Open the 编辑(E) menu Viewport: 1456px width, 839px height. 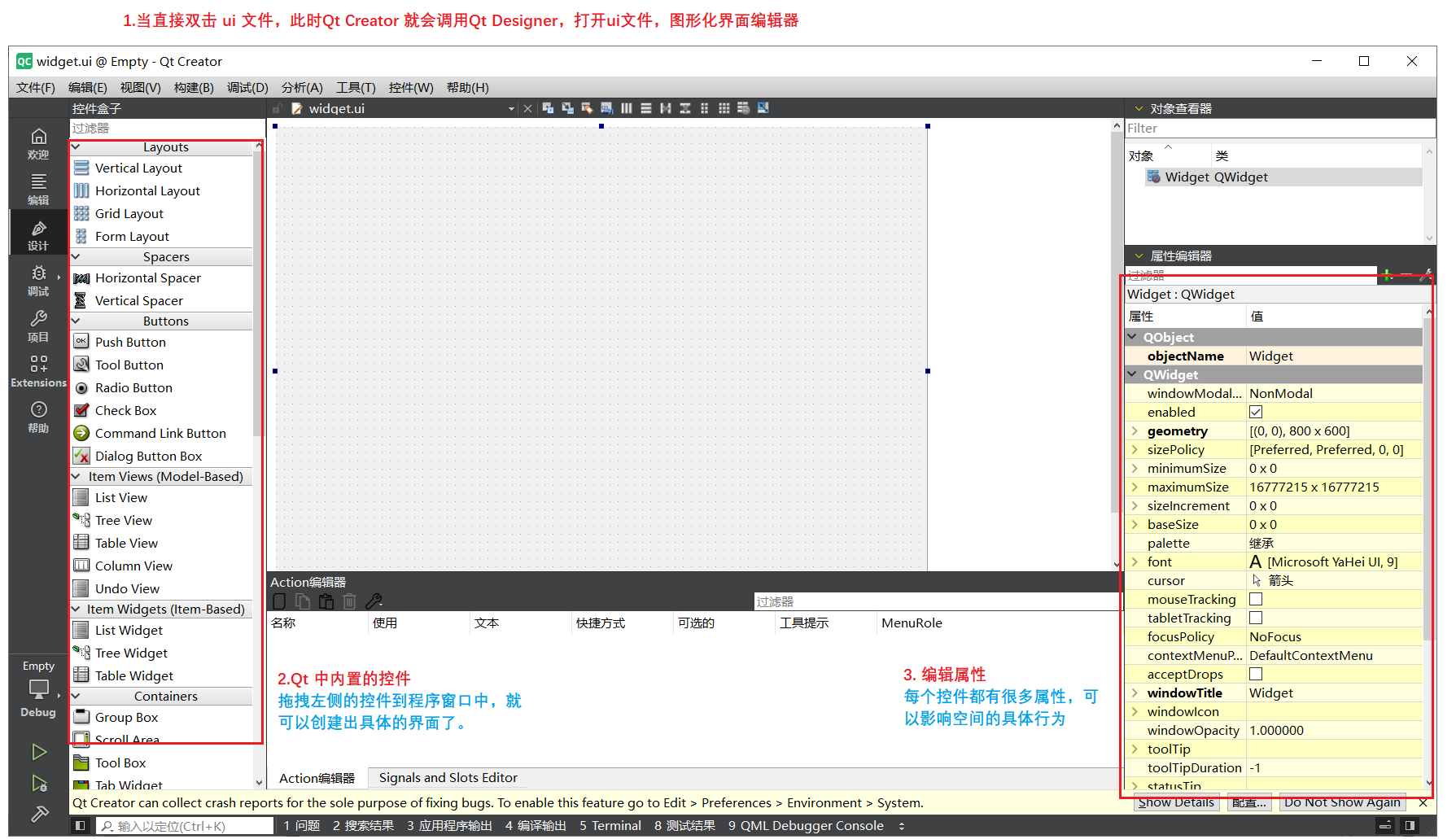88,88
